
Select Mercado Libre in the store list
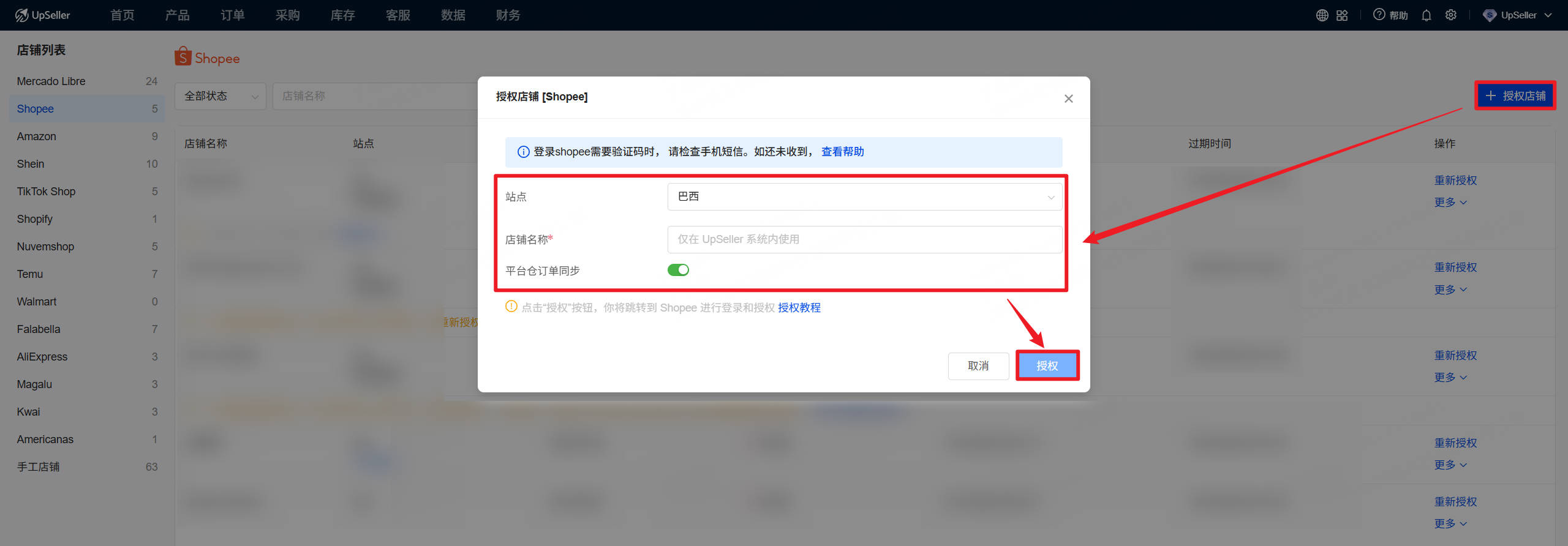click(87, 81)
